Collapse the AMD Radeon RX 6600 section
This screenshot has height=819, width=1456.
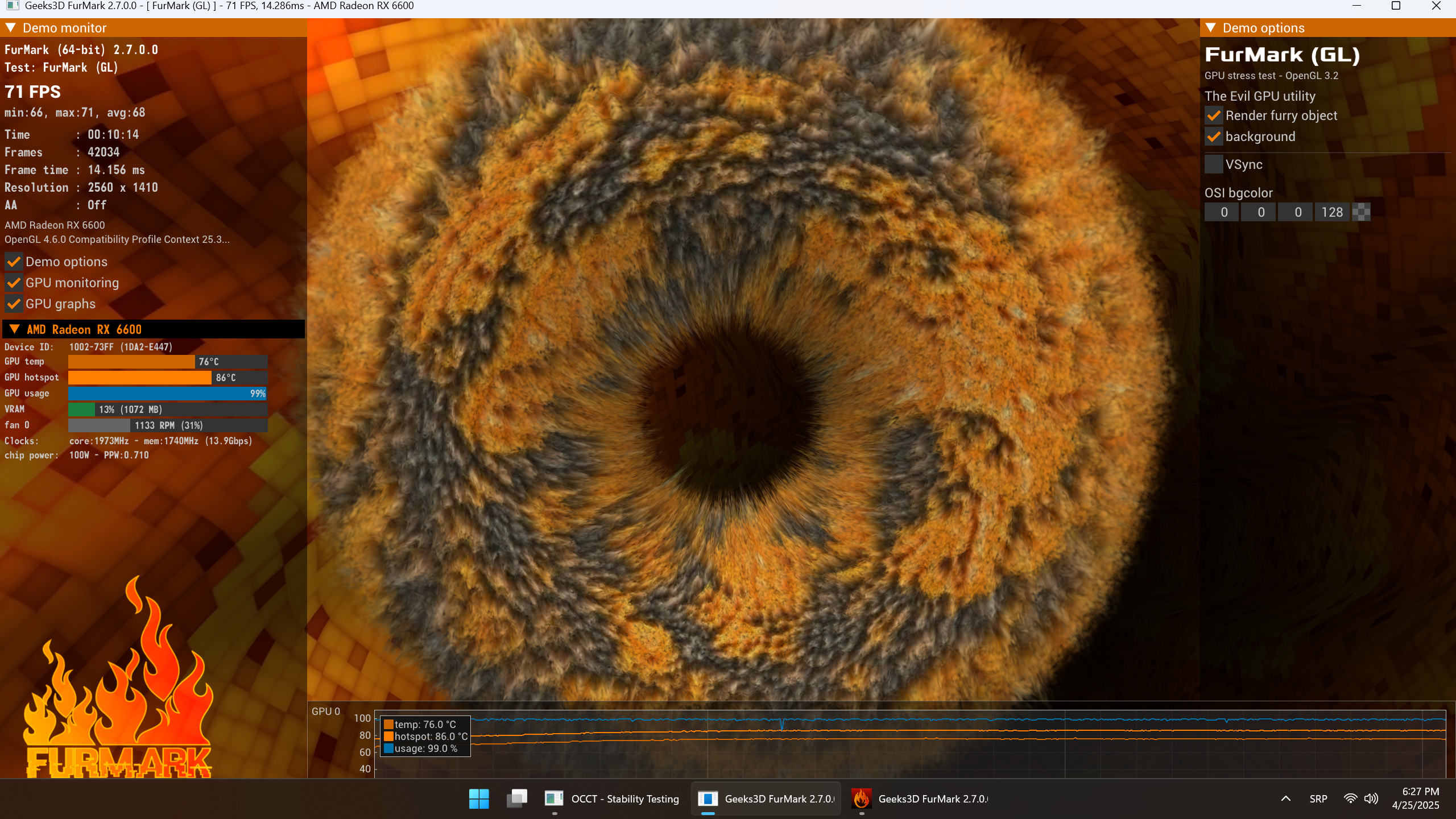click(15, 329)
